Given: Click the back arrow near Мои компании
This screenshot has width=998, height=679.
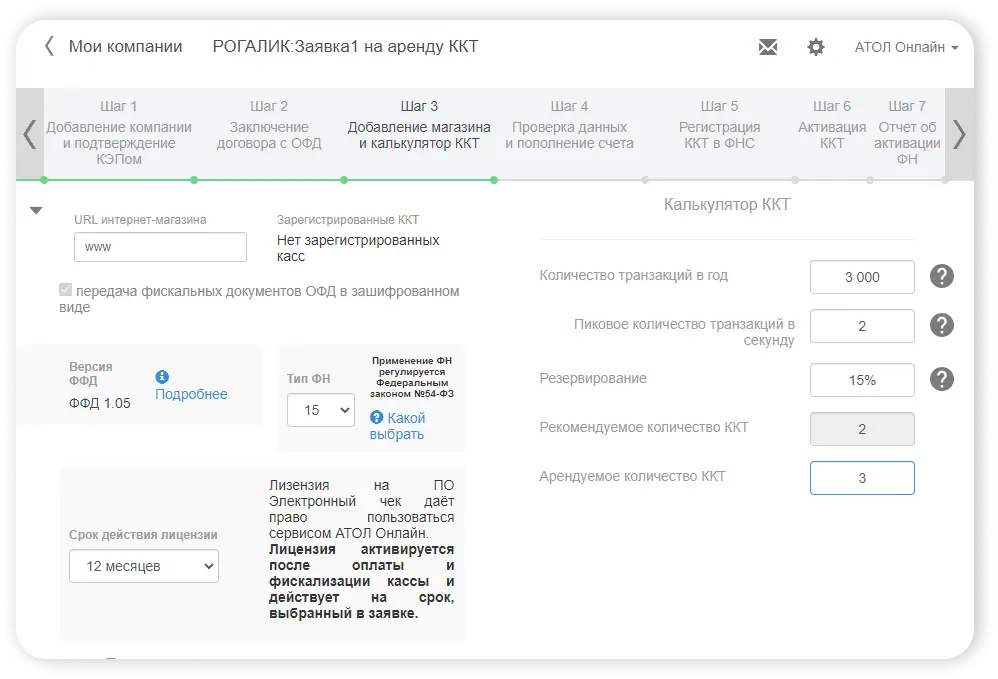Looking at the screenshot, I should (49, 46).
